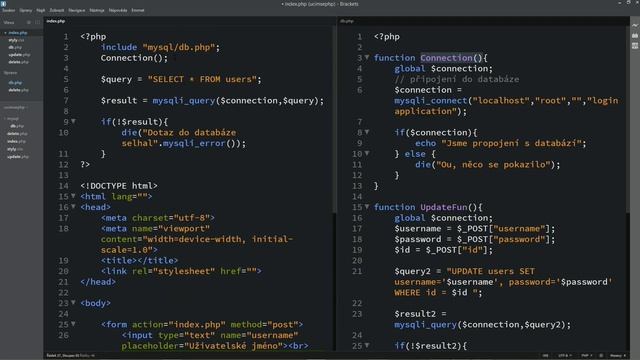The width and height of the screenshot is (640, 360).
Task: Open the Navigace menu
Action: pyautogui.click(x=77, y=10)
